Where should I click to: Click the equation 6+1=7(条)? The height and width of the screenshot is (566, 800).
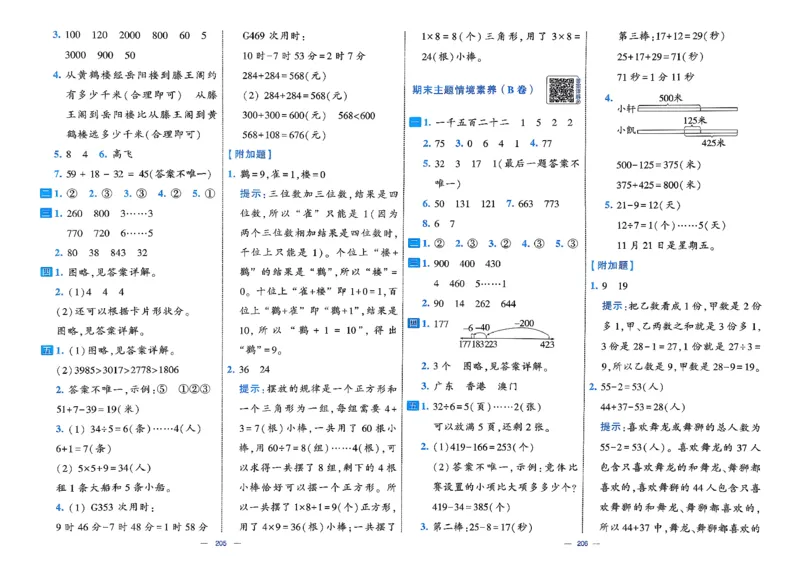pos(83,449)
